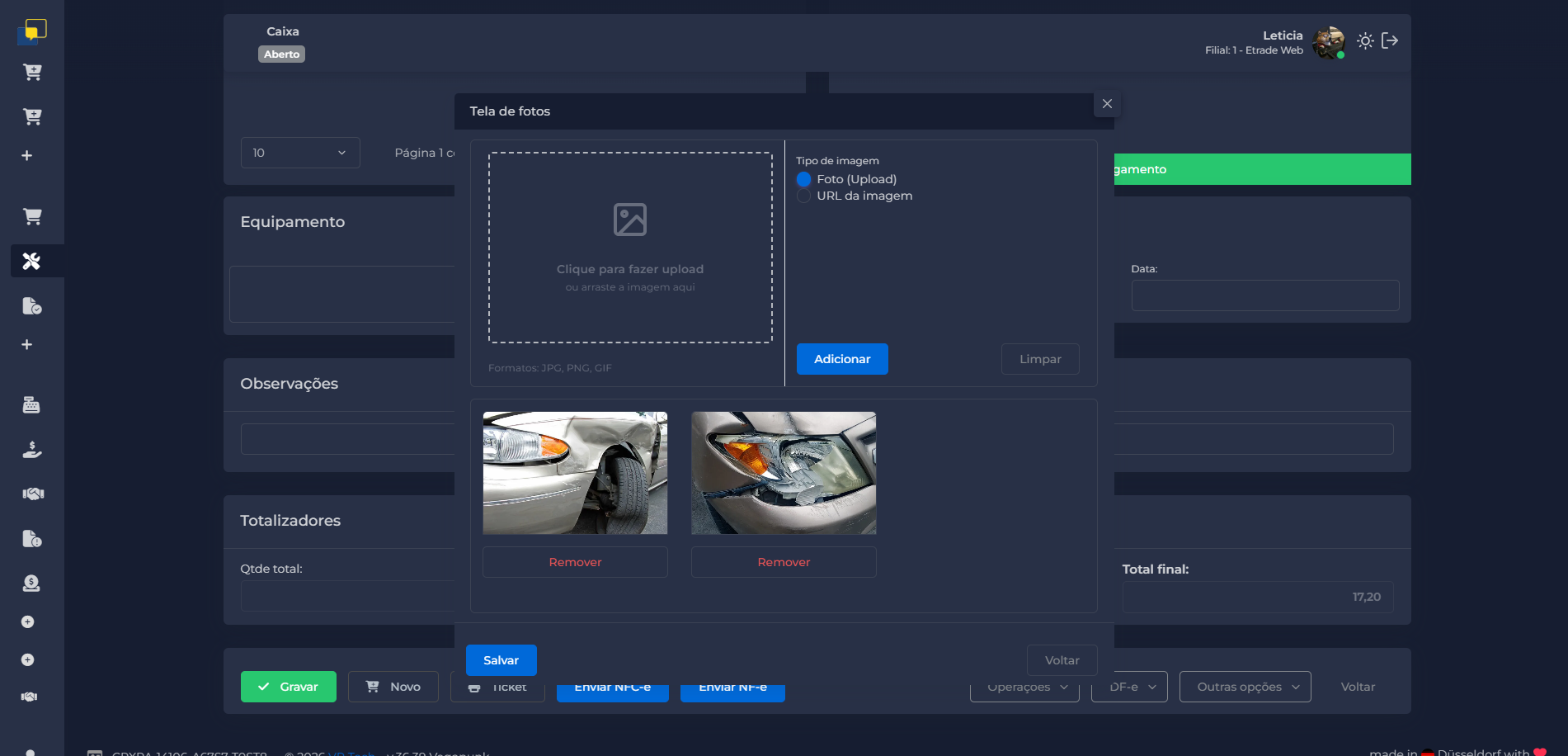Click the Total final field showing 17,20

click(1258, 597)
